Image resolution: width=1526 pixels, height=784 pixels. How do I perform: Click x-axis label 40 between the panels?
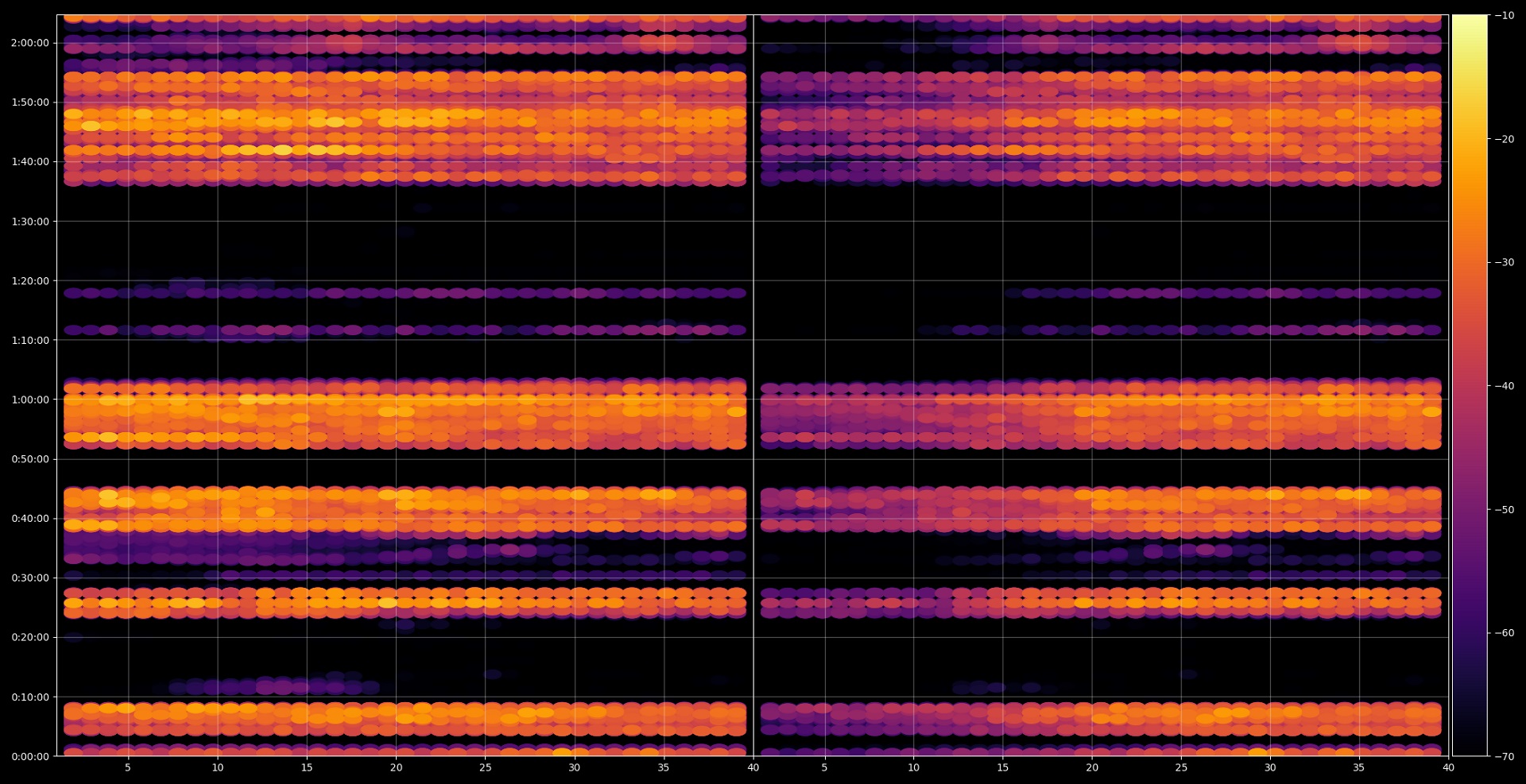[x=753, y=767]
